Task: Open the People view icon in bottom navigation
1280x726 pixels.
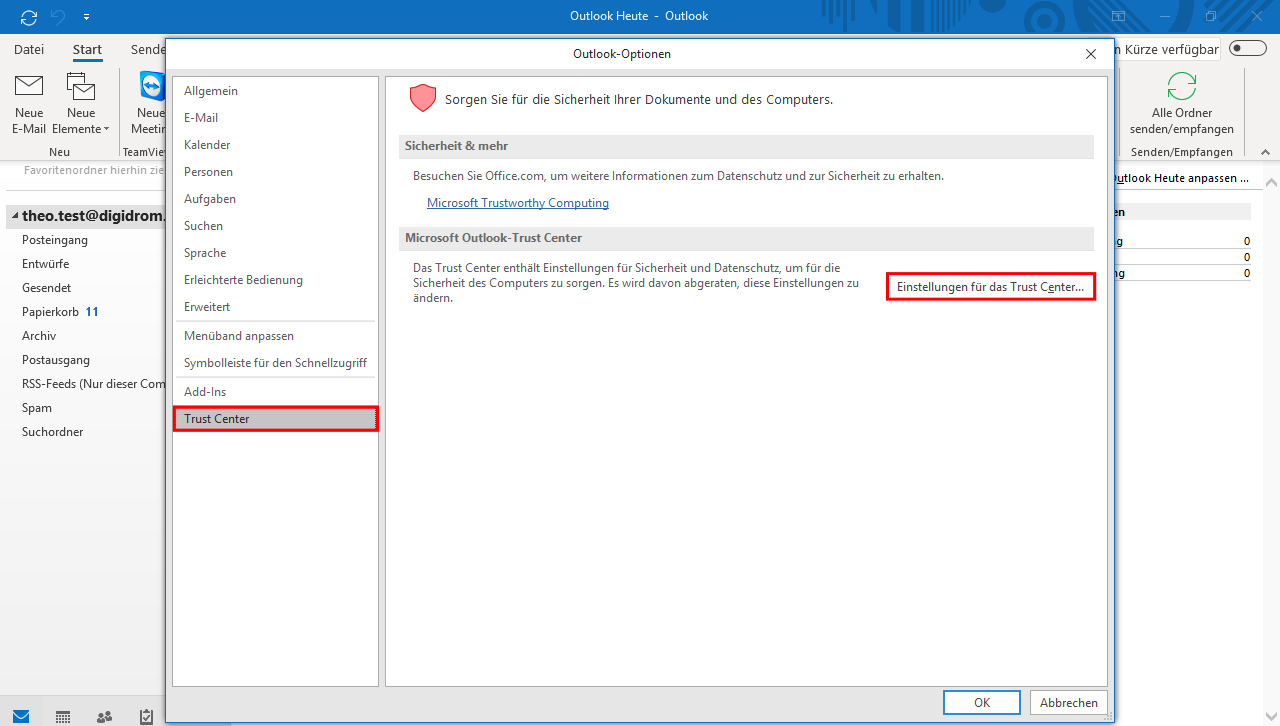Action: coord(104,716)
